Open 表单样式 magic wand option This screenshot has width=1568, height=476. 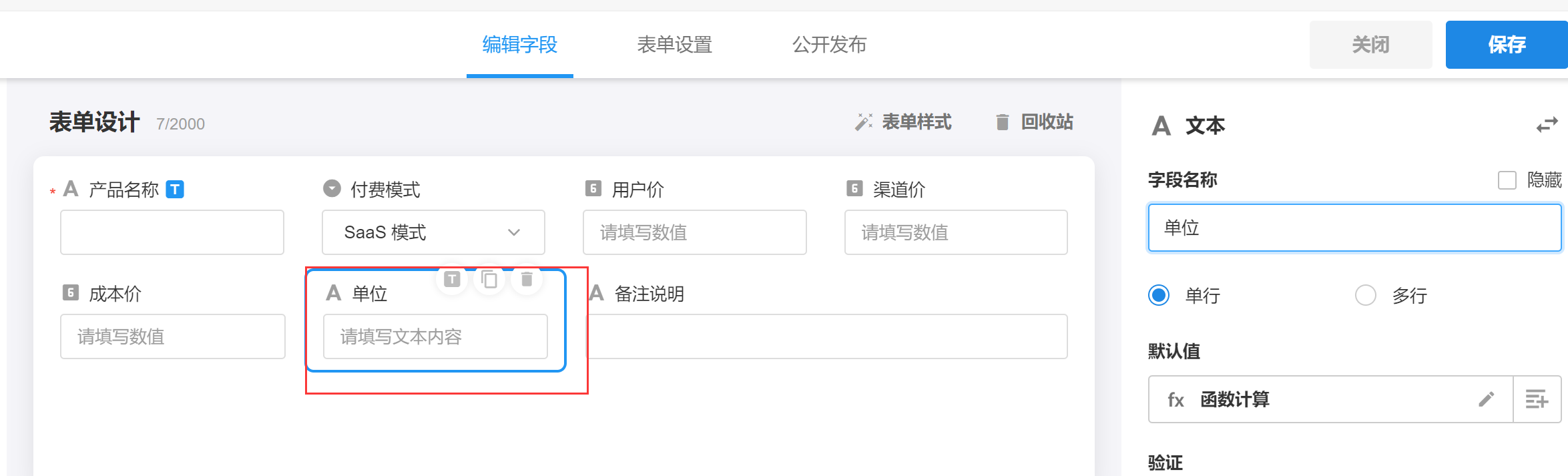[904, 122]
